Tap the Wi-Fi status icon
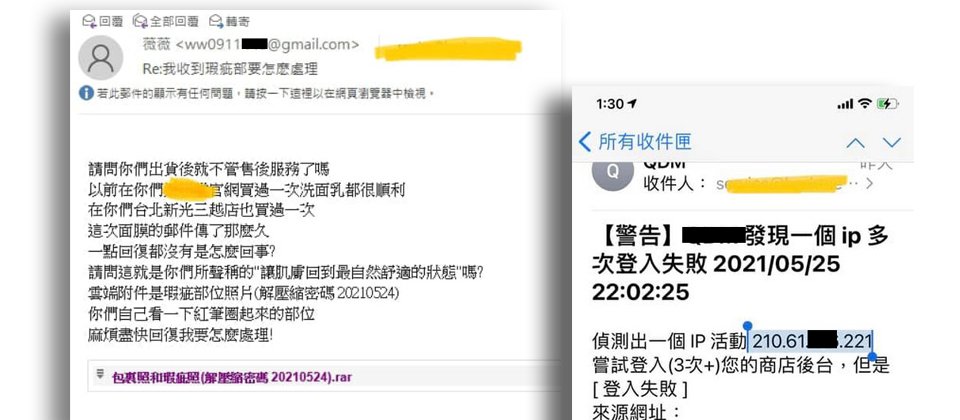This screenshot has height=420, width=960. point(864,103)
